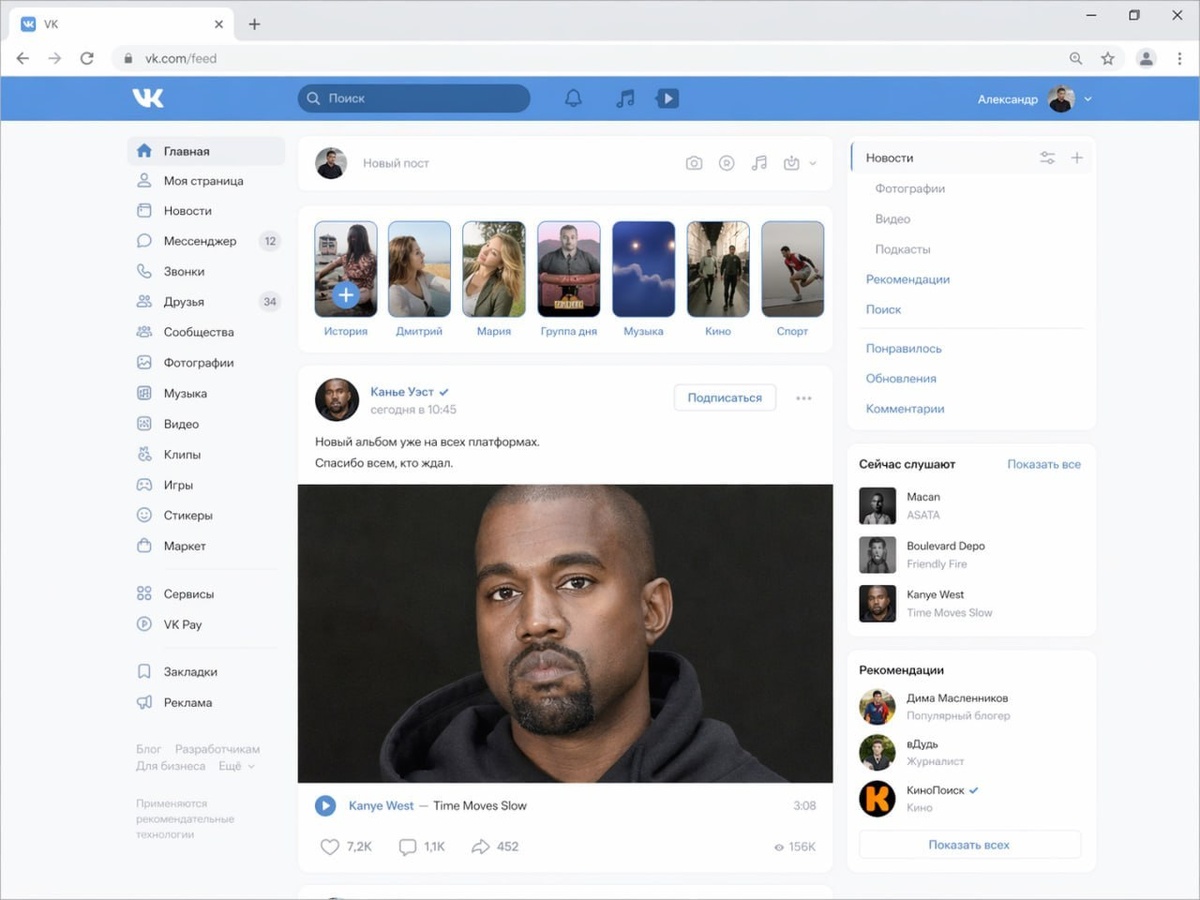Select Комментарии filter
Image resolution: width=1200 pixels, height=900 pixels.
905,408
